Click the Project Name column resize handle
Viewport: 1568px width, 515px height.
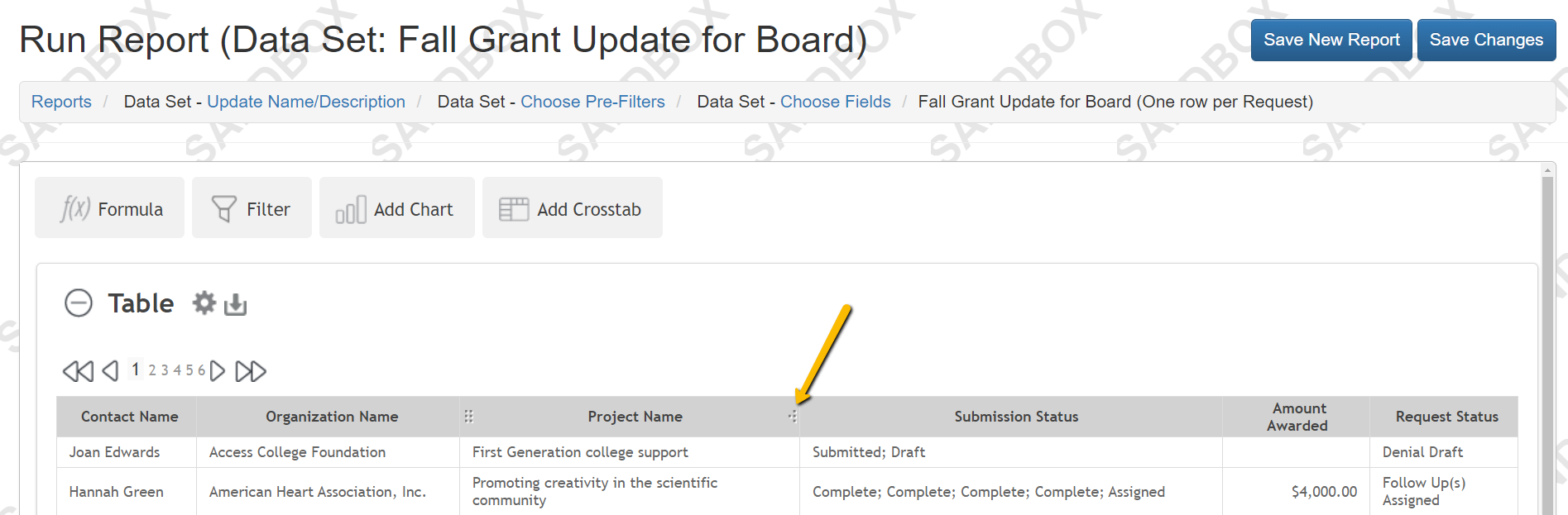coord(793,417)
